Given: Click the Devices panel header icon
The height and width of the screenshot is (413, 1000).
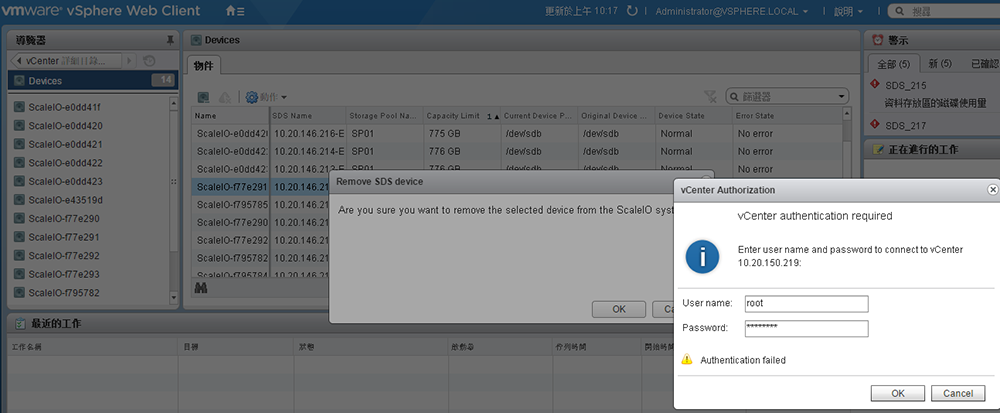Looking at the screenshot, I should pyautogui.click(x=196, y=40).
